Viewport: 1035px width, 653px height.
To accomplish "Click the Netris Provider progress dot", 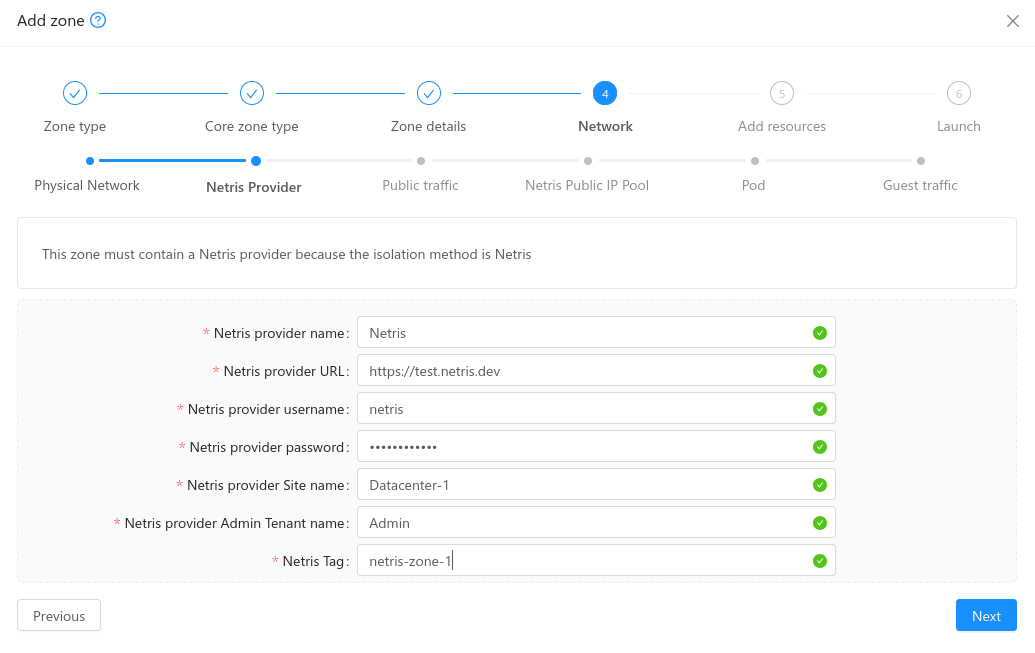I will (255, 160).
